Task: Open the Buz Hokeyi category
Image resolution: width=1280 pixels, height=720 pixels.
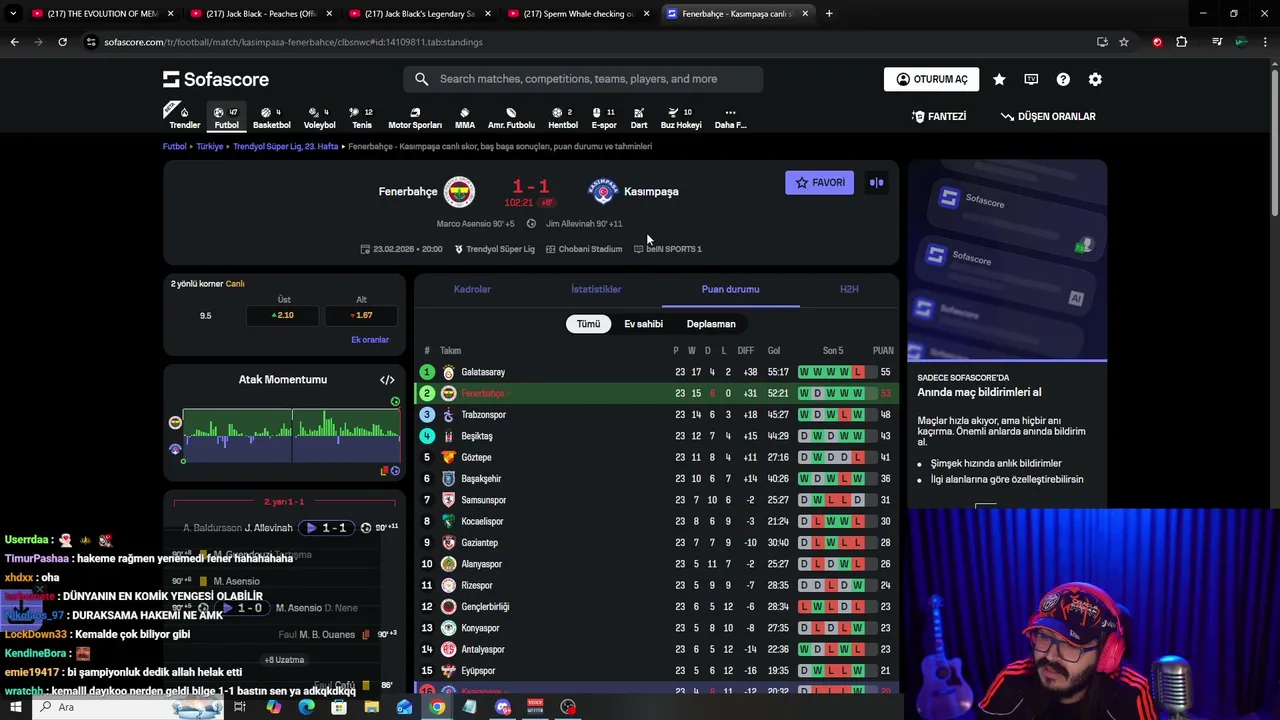Action: [x=681, y=117]
